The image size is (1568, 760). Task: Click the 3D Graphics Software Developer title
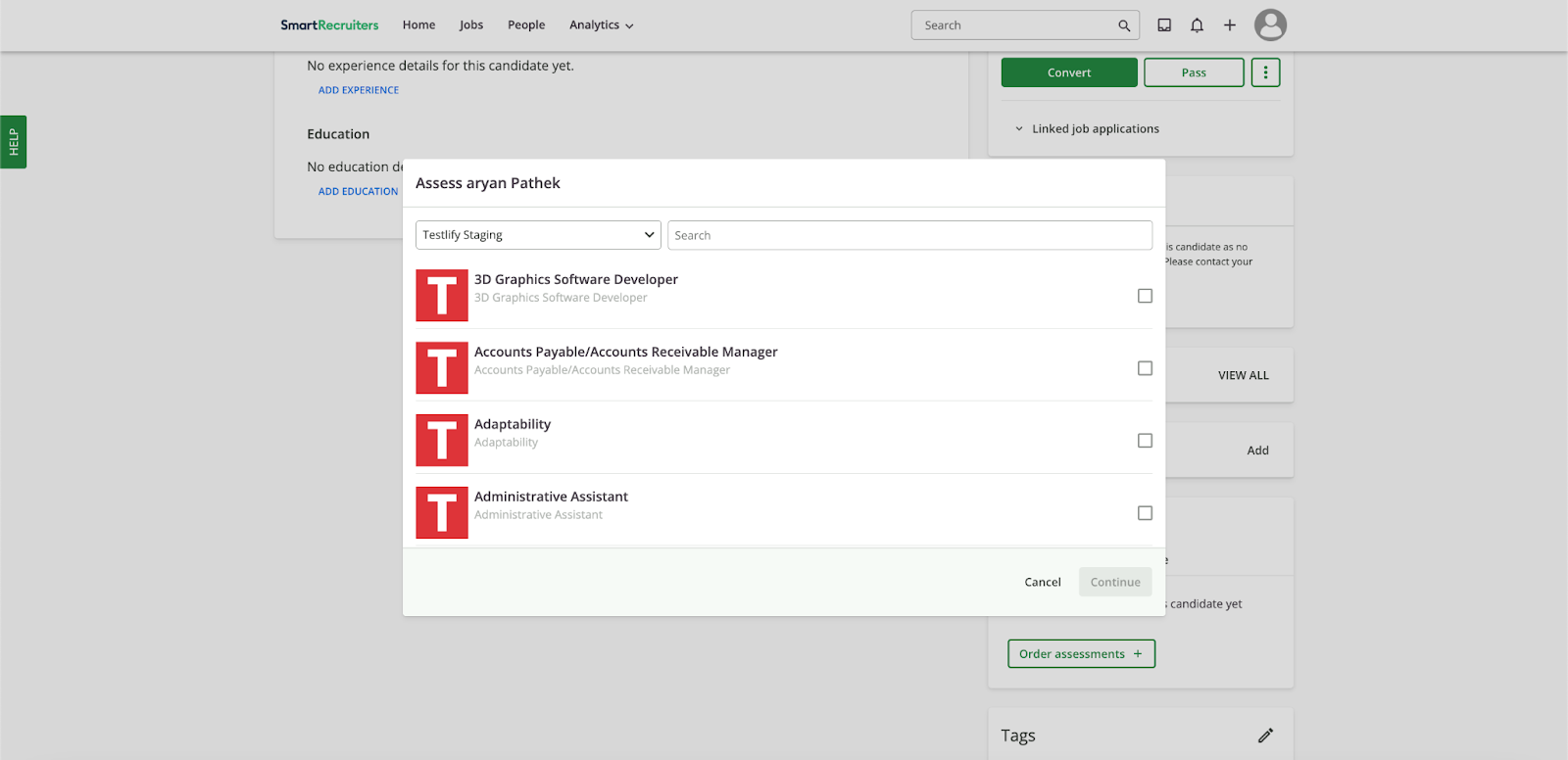pyautogui.click(x=576, y=280)
